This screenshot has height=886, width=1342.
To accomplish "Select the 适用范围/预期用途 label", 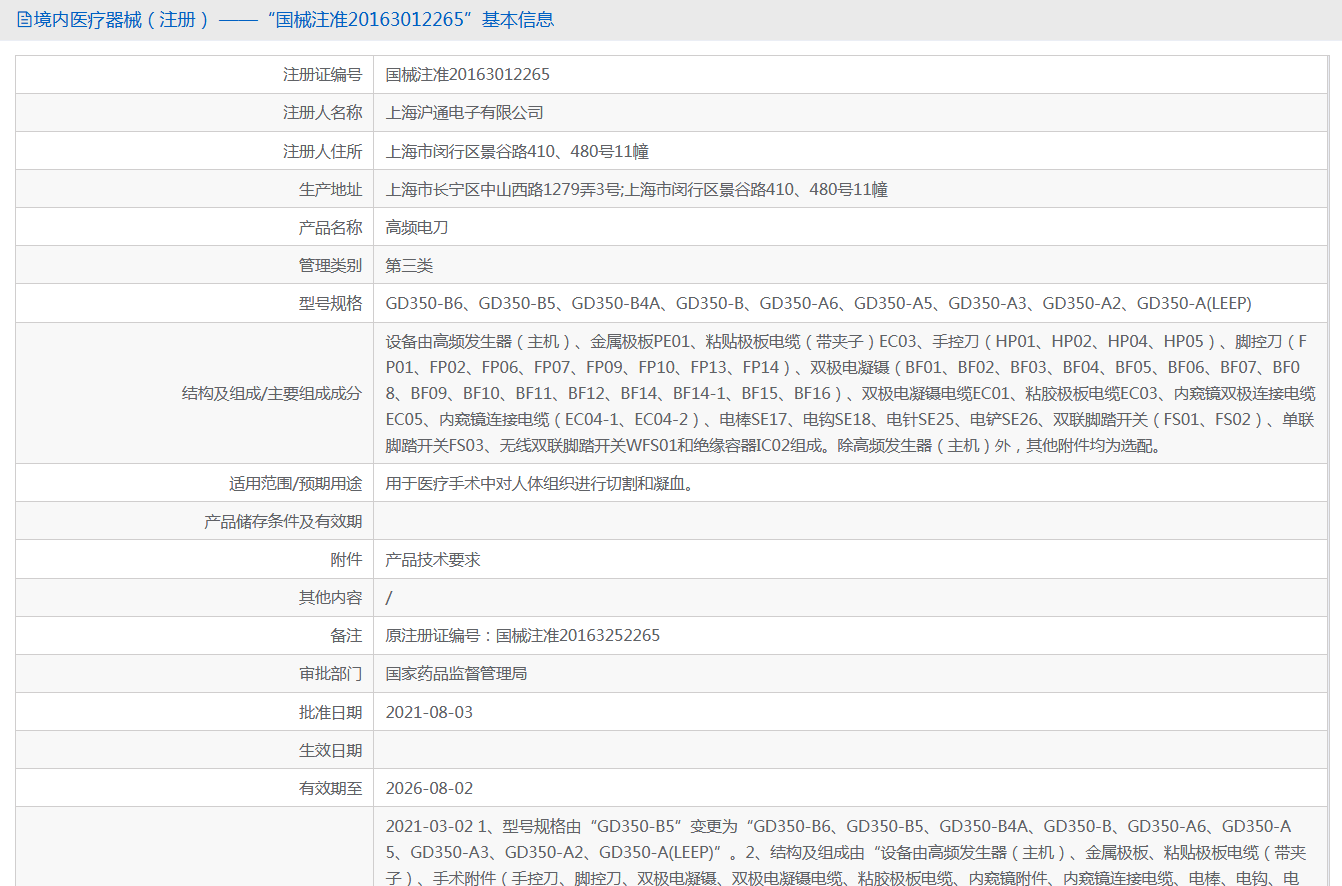I will click(194, 483).
